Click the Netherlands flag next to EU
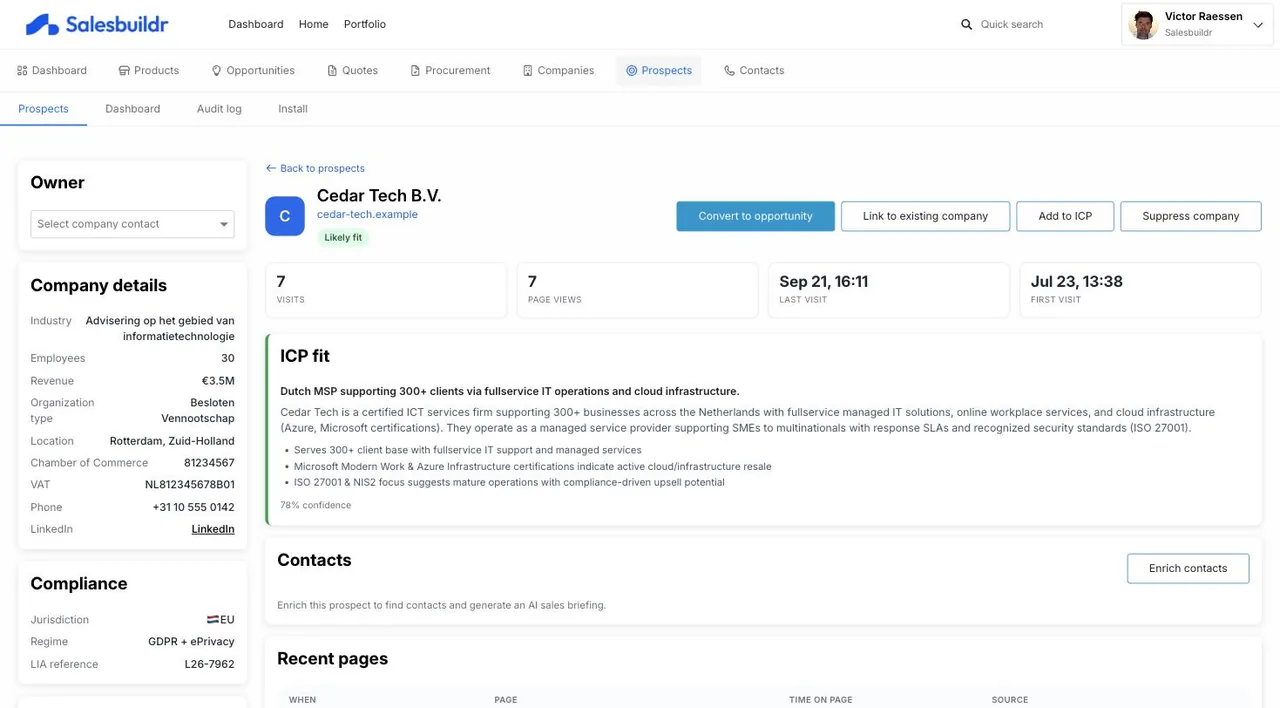Image resolution: width=1280 pixels, height=708 pixels. (x=213, y=620)
